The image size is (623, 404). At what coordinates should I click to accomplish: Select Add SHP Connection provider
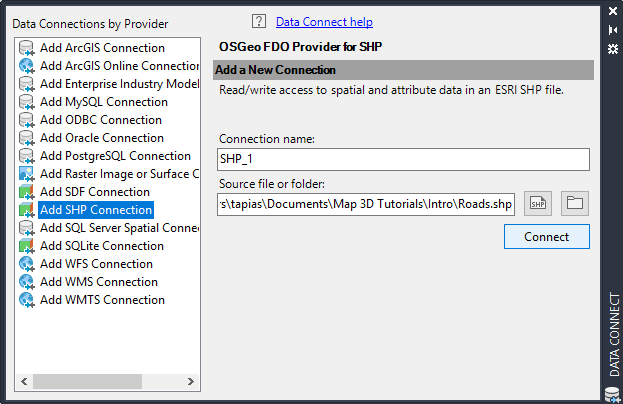pyautogui.click(x=95, y=210)
